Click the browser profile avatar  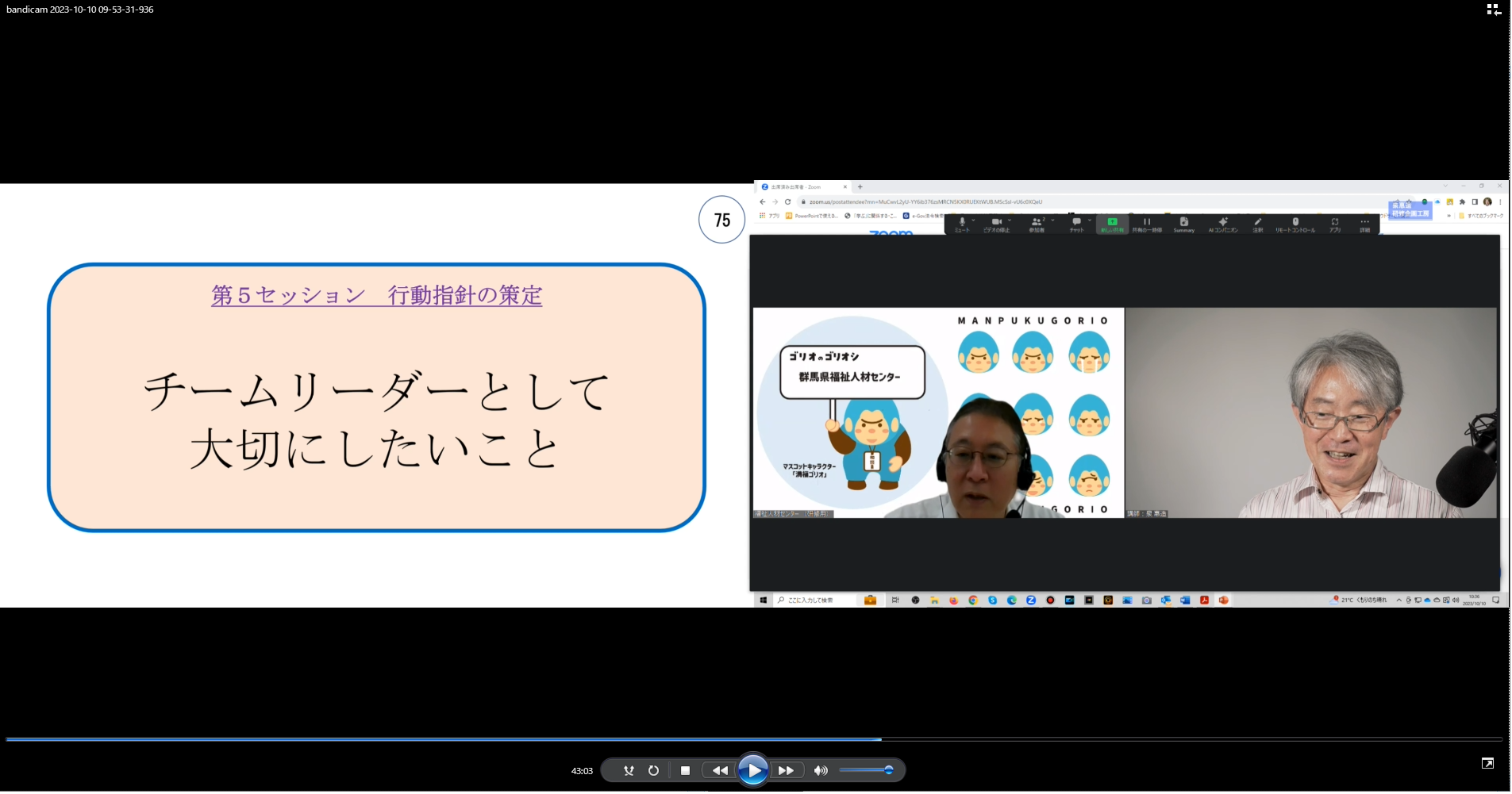[1487, 201]
